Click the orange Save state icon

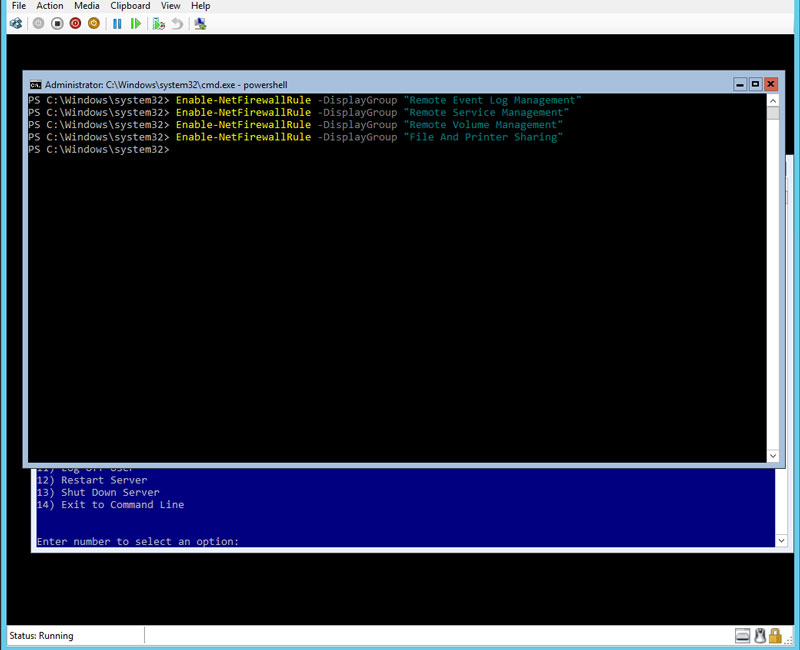pyautogui.click(x=94, y=23)
